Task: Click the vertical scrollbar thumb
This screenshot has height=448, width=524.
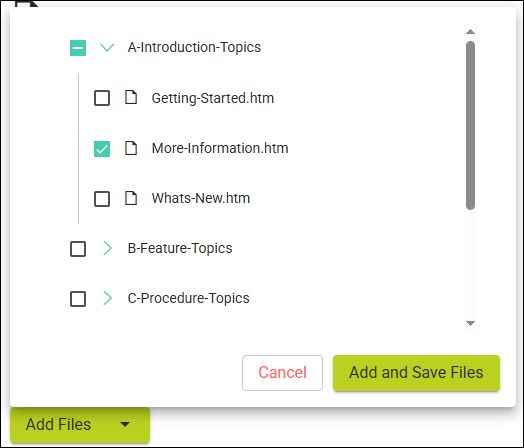Action: 471,125
